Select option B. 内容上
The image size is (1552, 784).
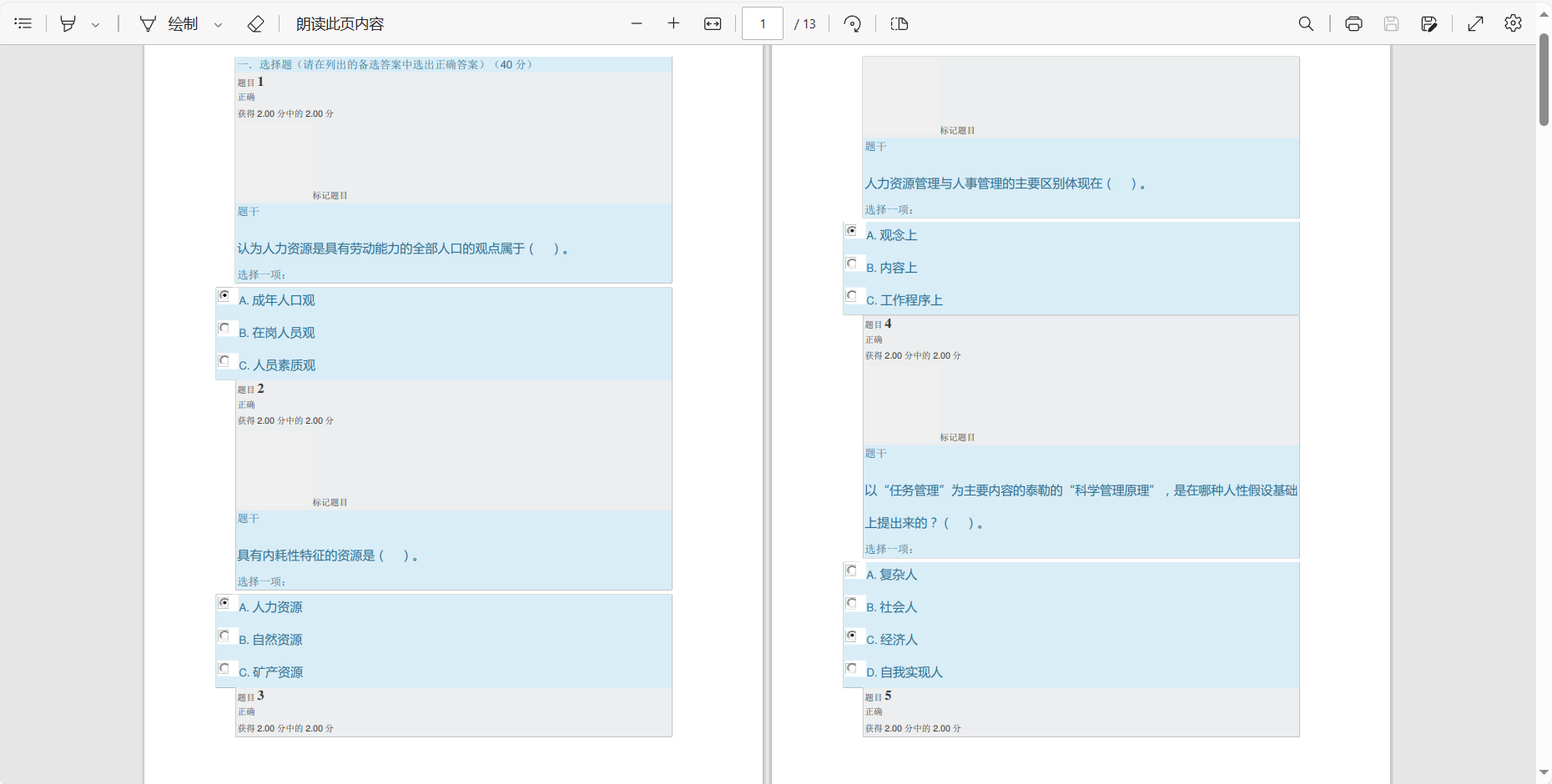point(852,263)
